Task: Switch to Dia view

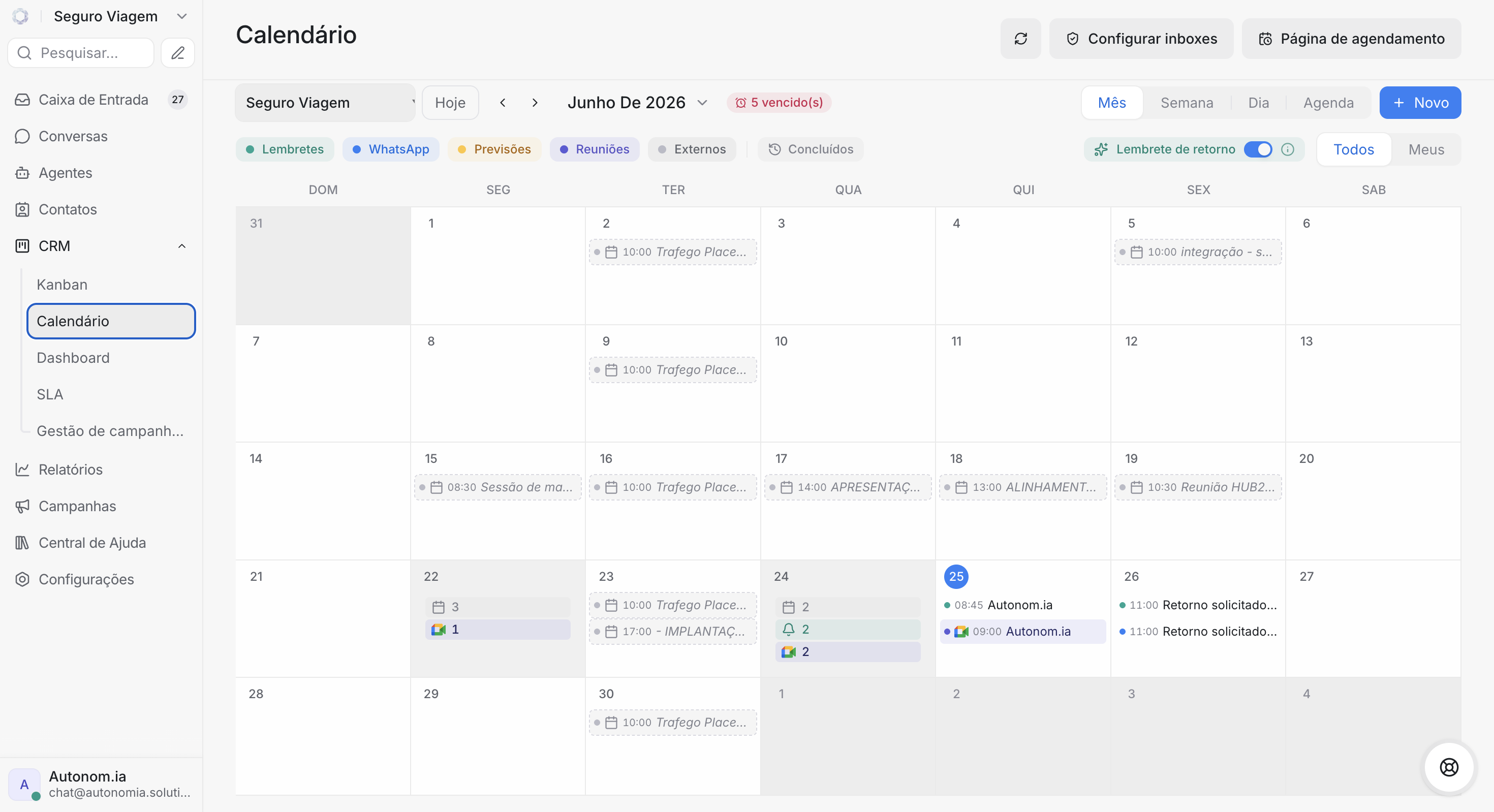Action: point(1258,103)
